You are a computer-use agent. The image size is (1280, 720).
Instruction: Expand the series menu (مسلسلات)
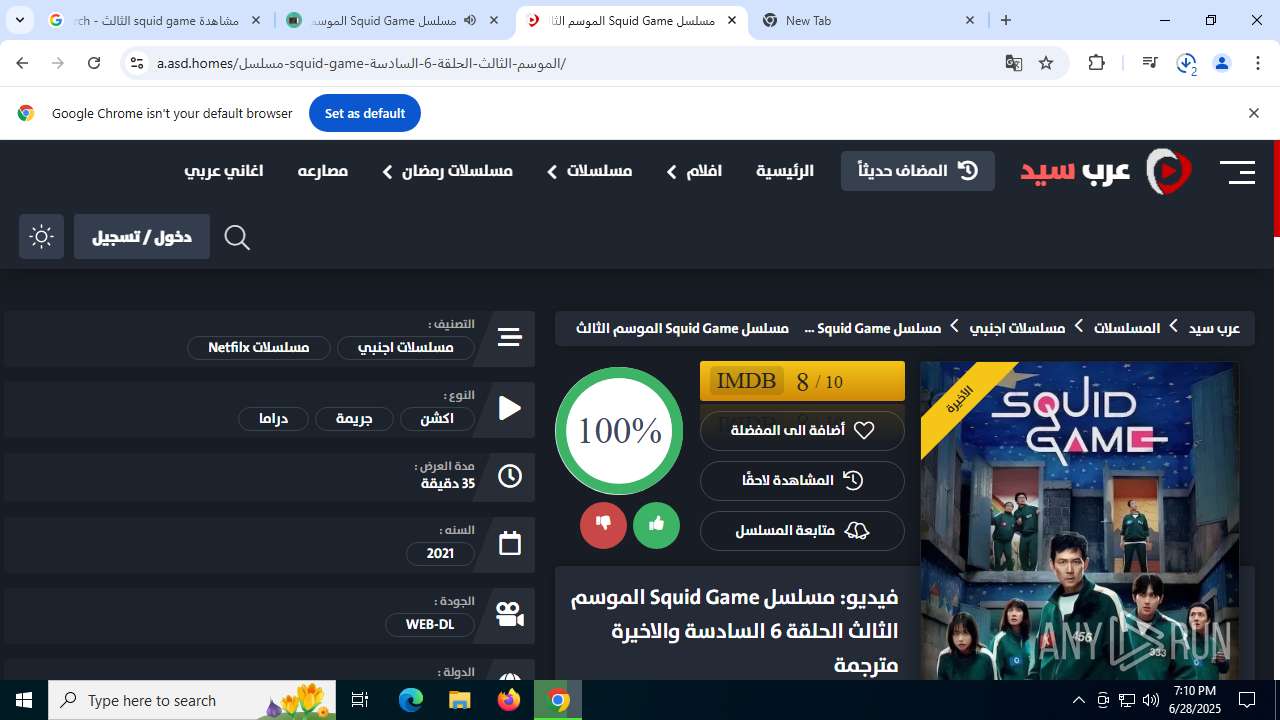pyautogui.click(x=590, y=171)
